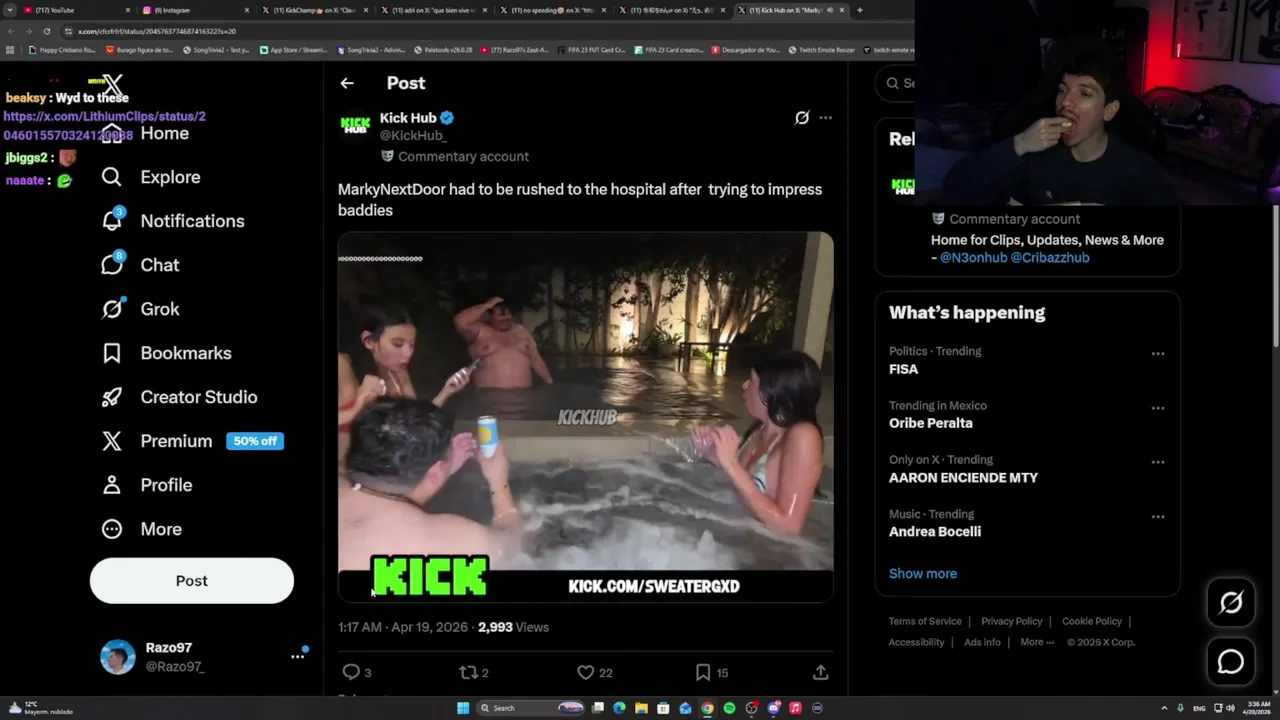The image size is (1280, 720).
Task: Open Chat bubble icon in sidebar
Action: [x=112, y=265]
